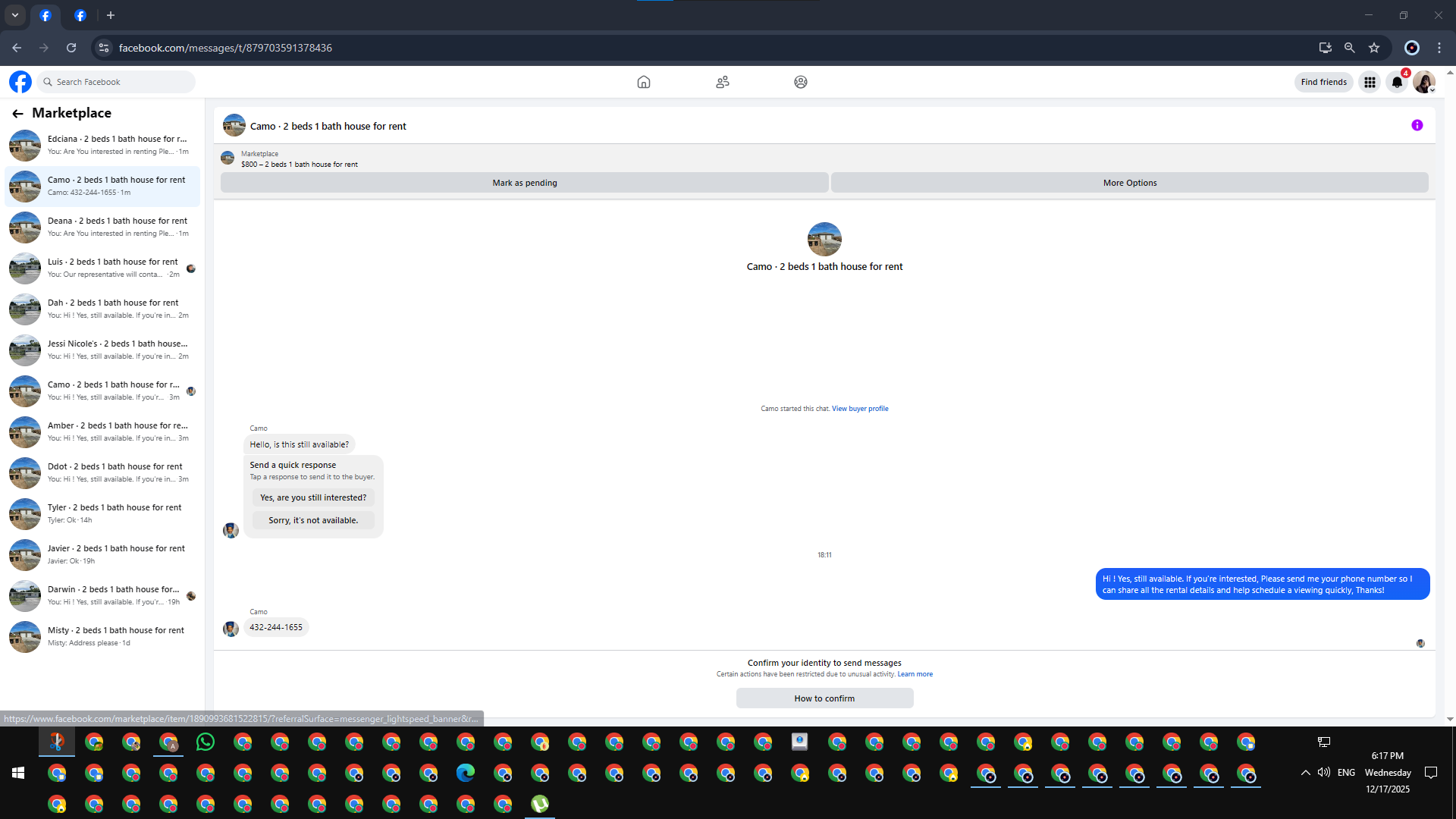1456x819 pixels.
Task: Open the View buyer profile link
Action: click(859, 409)
